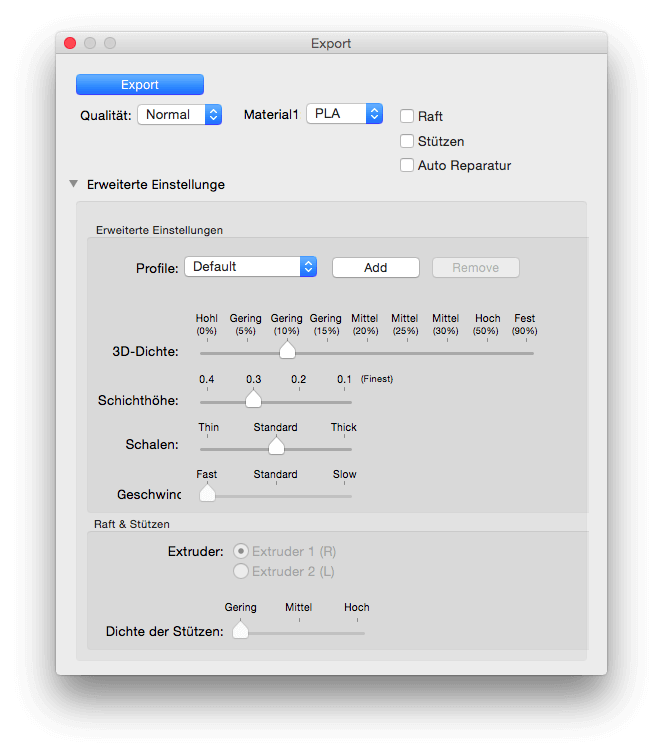
Task: Click the Mittel support density label
Action: 299,607
